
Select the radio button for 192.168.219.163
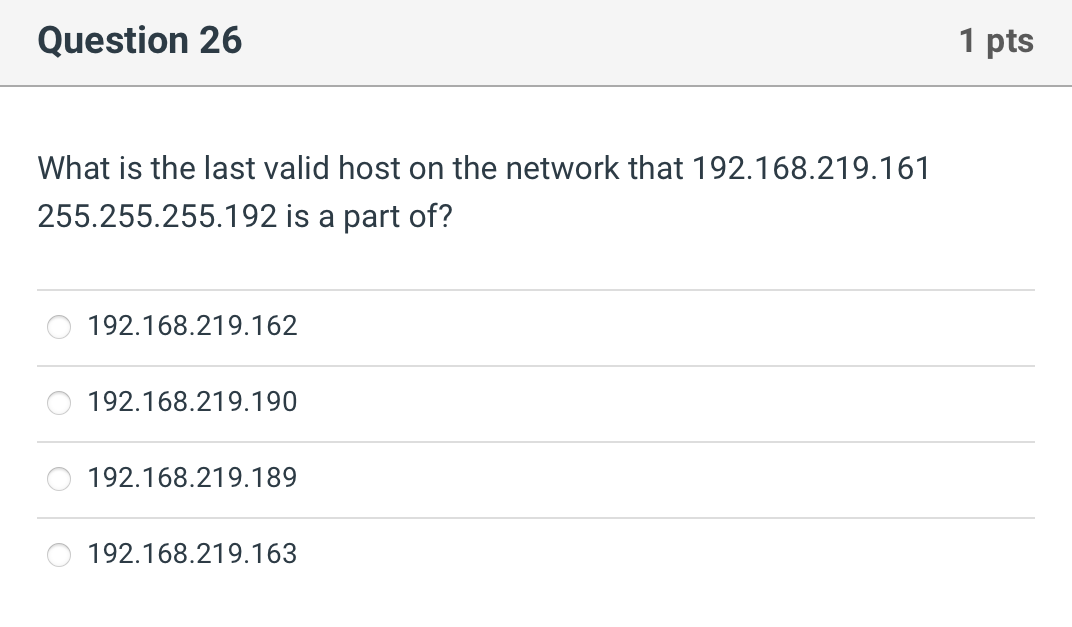58,555
